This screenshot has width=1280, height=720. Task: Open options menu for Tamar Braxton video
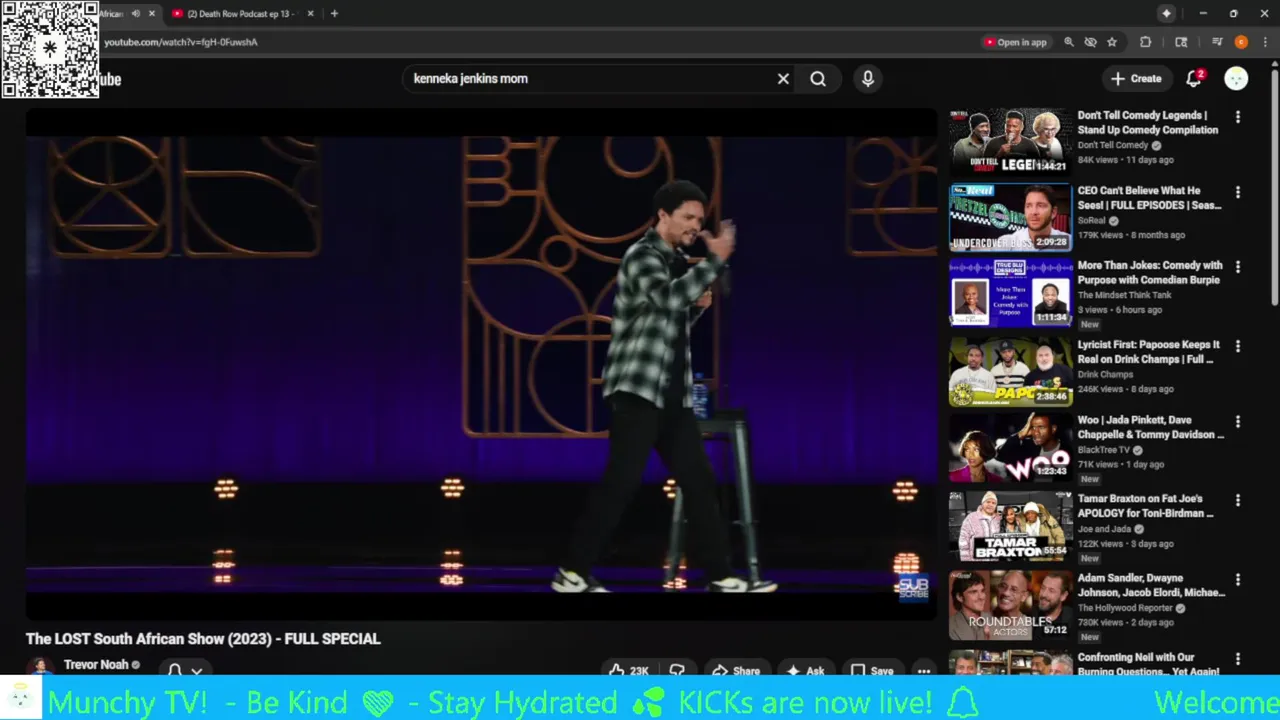tap(1238, 500)
